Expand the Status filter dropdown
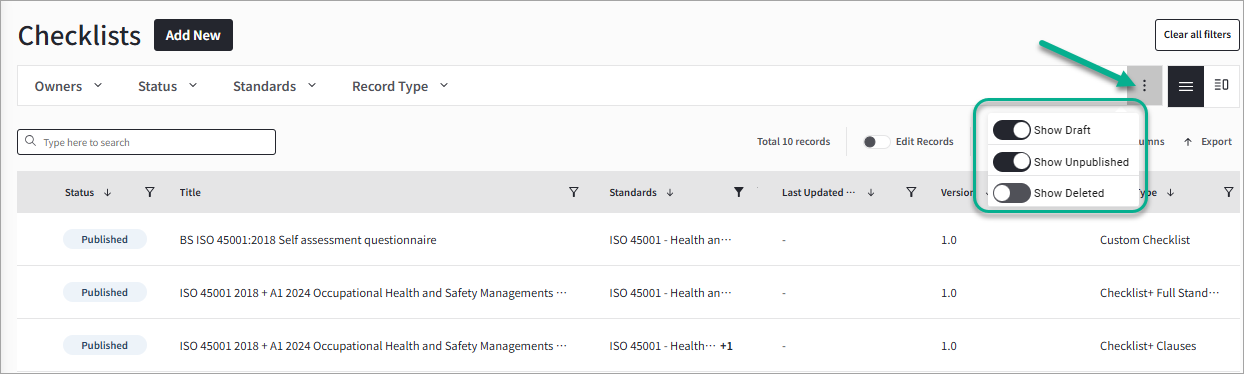The height and width of the screenshot is (374, 1244). [x=168, y=86]
